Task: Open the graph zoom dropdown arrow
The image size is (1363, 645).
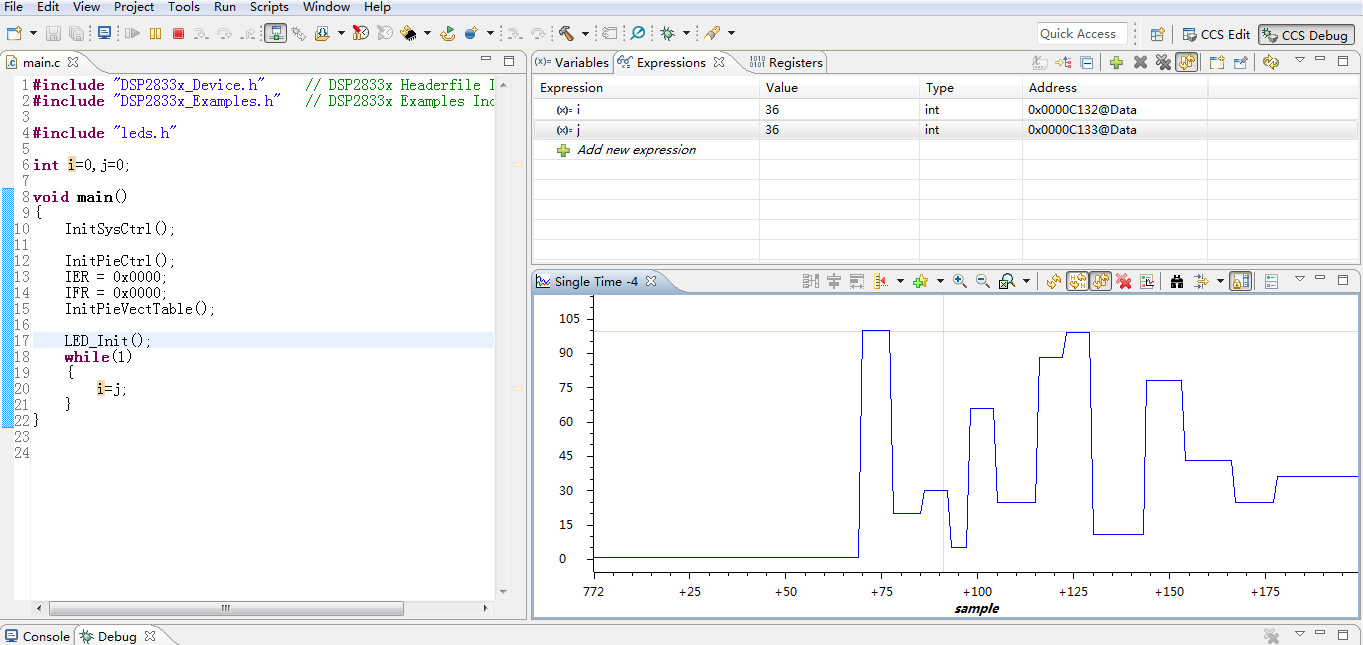Action: [1026, 281]
